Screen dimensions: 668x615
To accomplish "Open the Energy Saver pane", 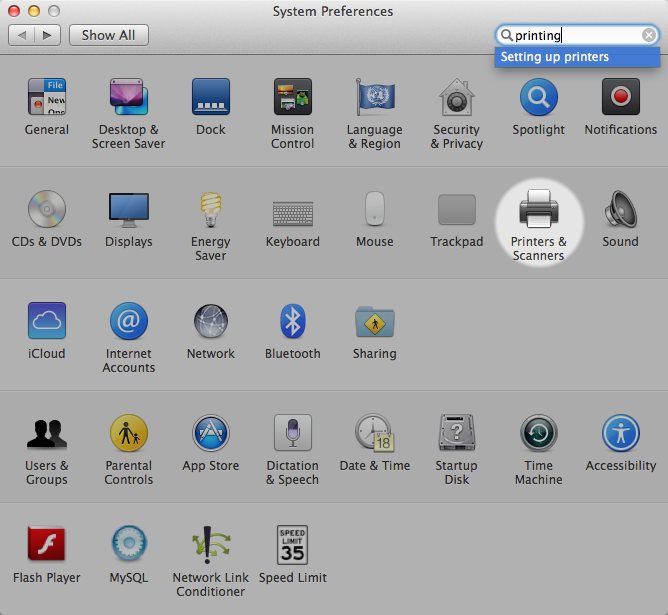I will click(210, 211).
